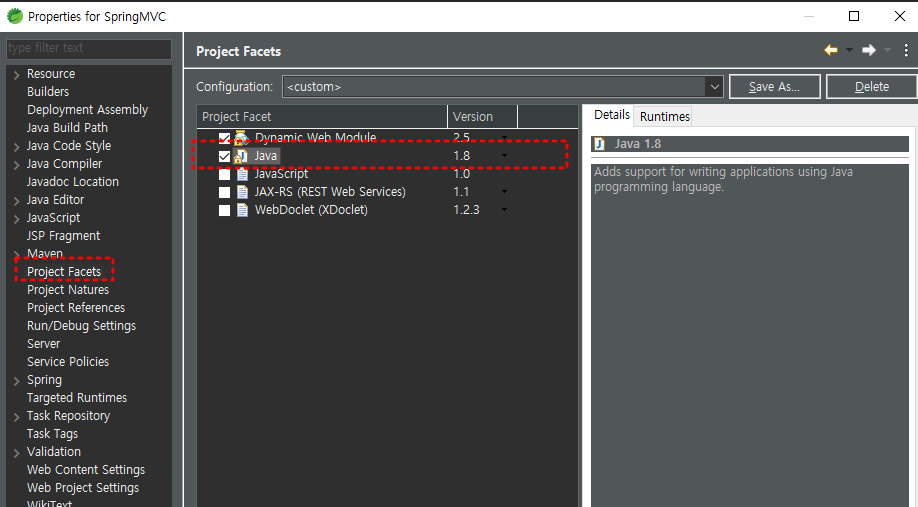Open back history dropdown arrow

[849, 50]
